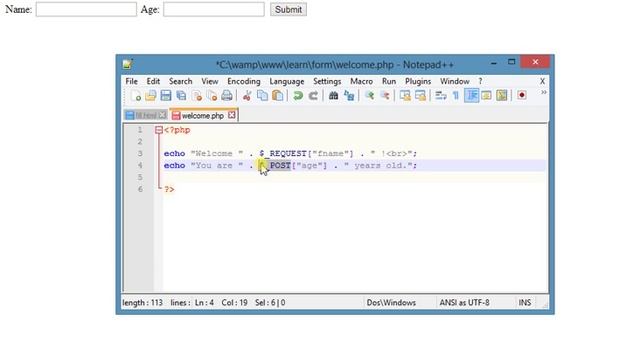Switch to the inactive html tab
The width and height of the screenshot is (640, 360).
coord(146,116)
